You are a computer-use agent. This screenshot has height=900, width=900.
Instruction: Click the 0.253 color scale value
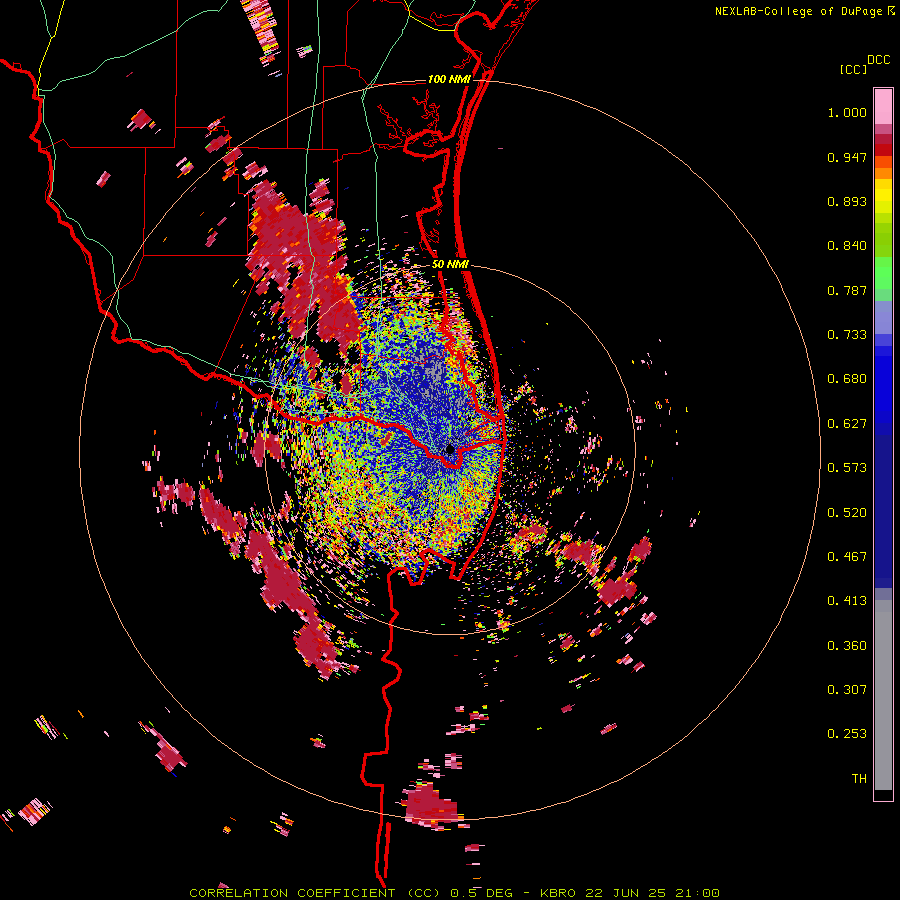coord(847,734)
